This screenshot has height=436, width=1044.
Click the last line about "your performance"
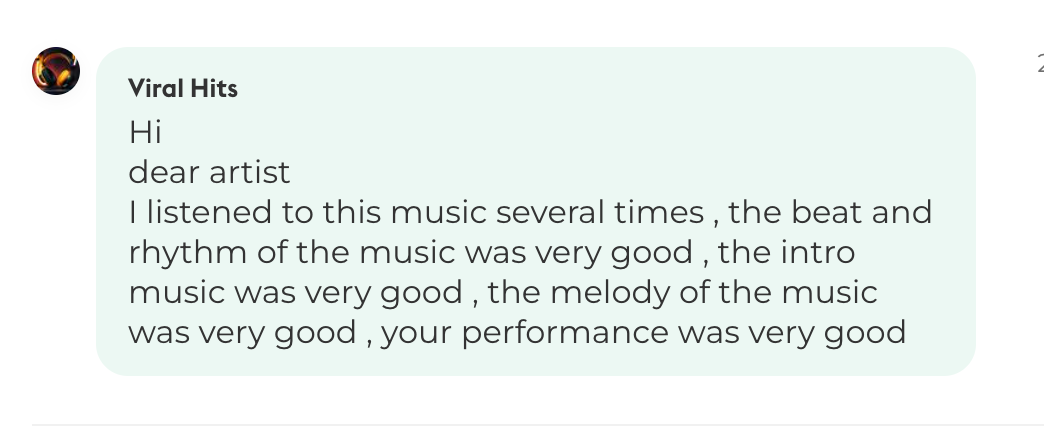coord(517,332)
